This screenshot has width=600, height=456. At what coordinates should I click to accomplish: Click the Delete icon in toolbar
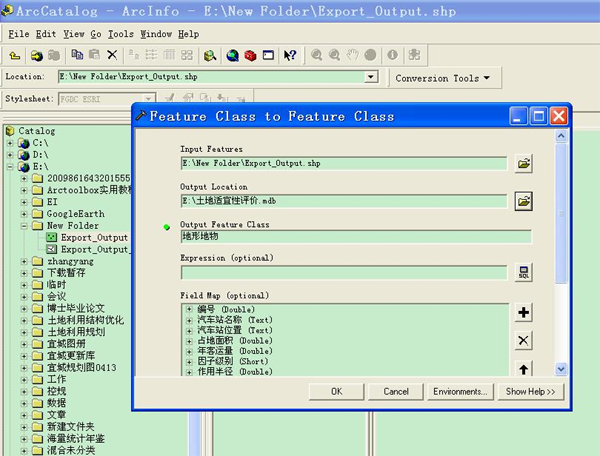click(x=112, y=55)
